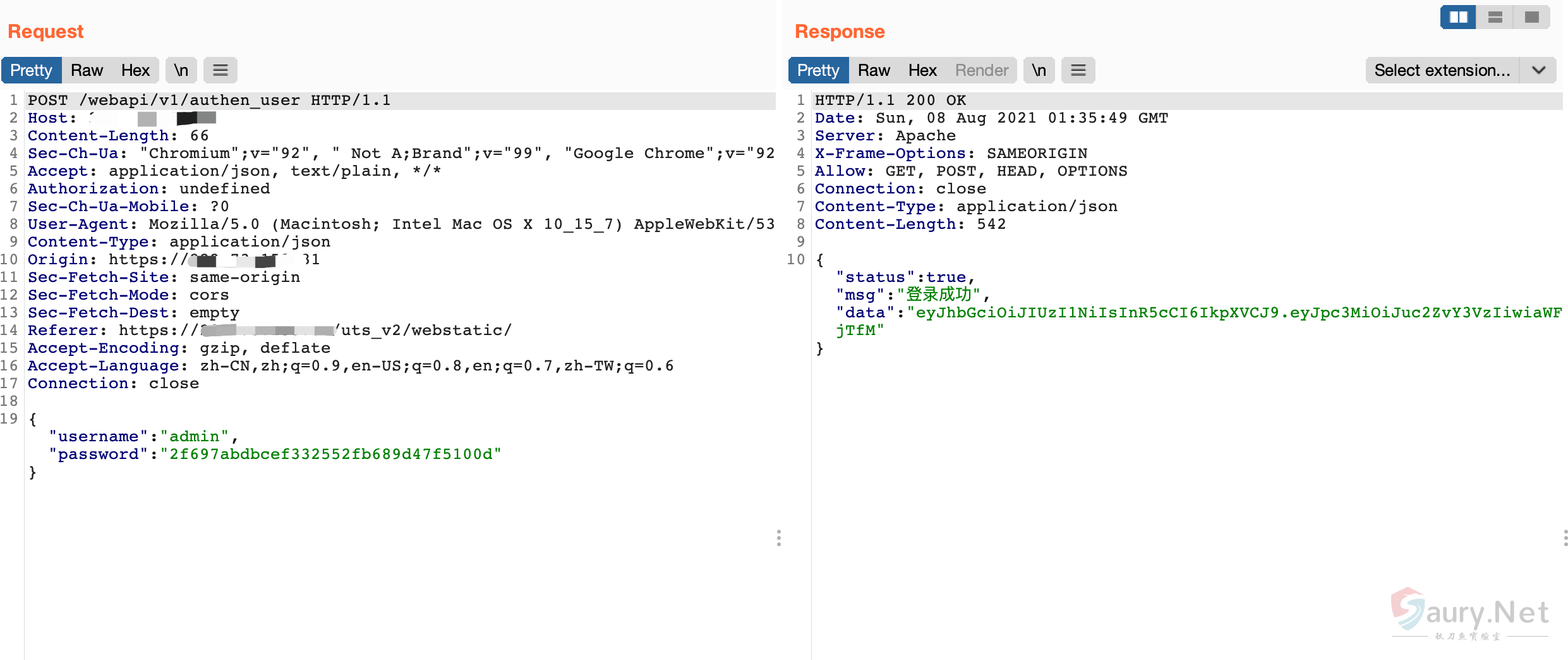Image resolution: width=1568 pixels, height=660 pixels.
Task: Toggle \n non-printable characters in Response
Action: pos(1039,70)
